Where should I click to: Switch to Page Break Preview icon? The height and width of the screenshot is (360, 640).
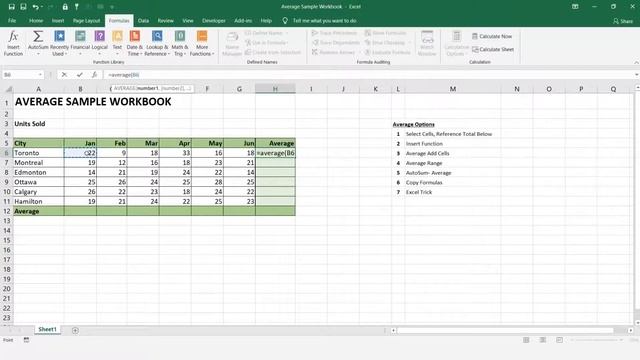click(x=560, y=340)
